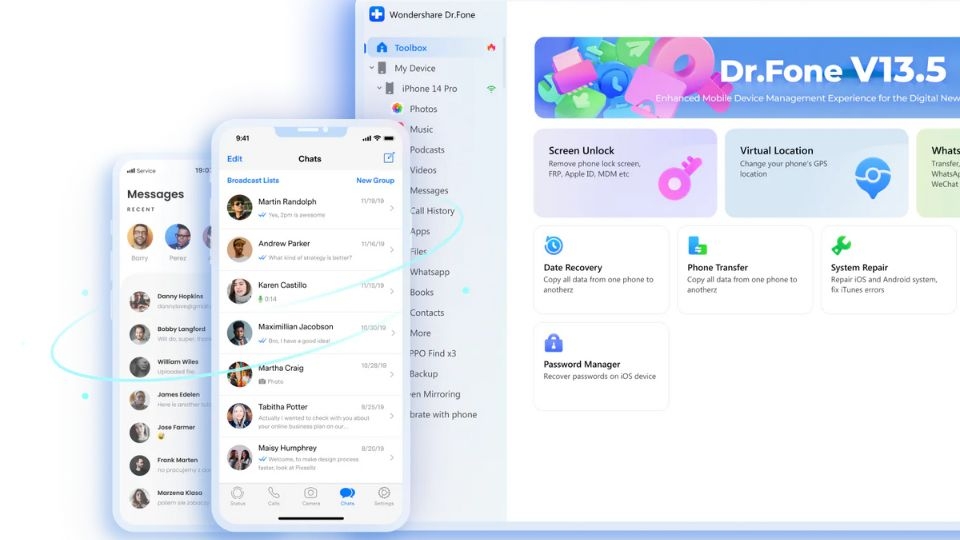Select More in the device sidebar

tap(420, 333)
